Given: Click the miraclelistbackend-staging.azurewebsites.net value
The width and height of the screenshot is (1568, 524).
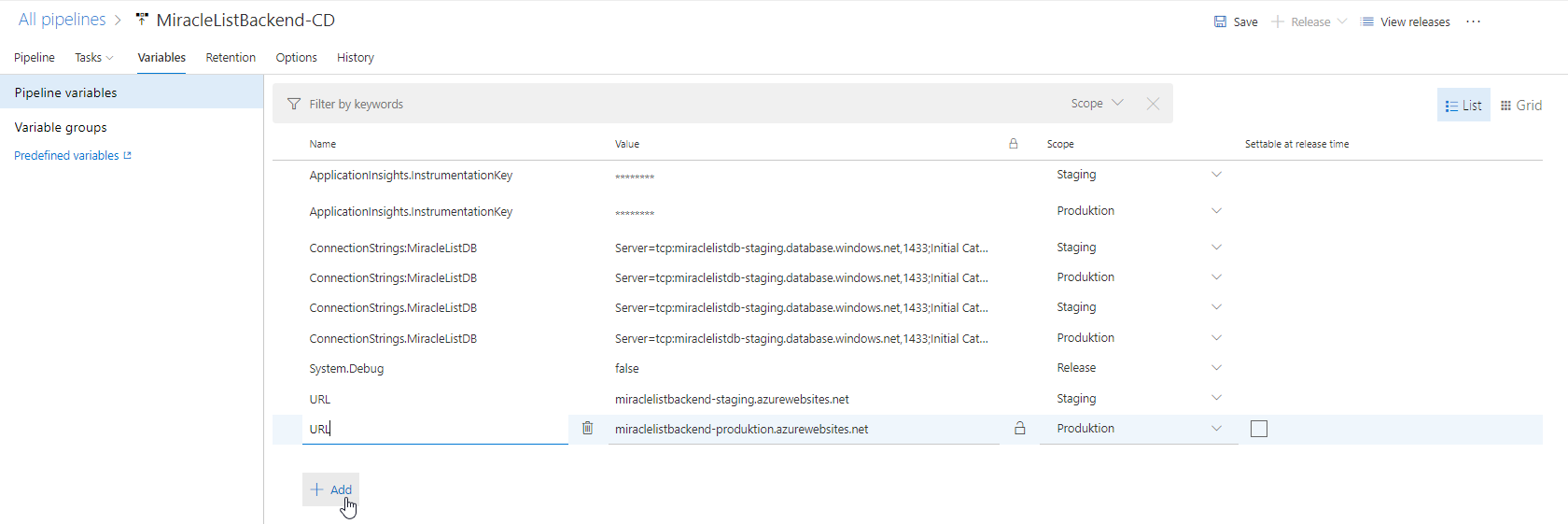Looking at the screenshot, I should 732,399.
